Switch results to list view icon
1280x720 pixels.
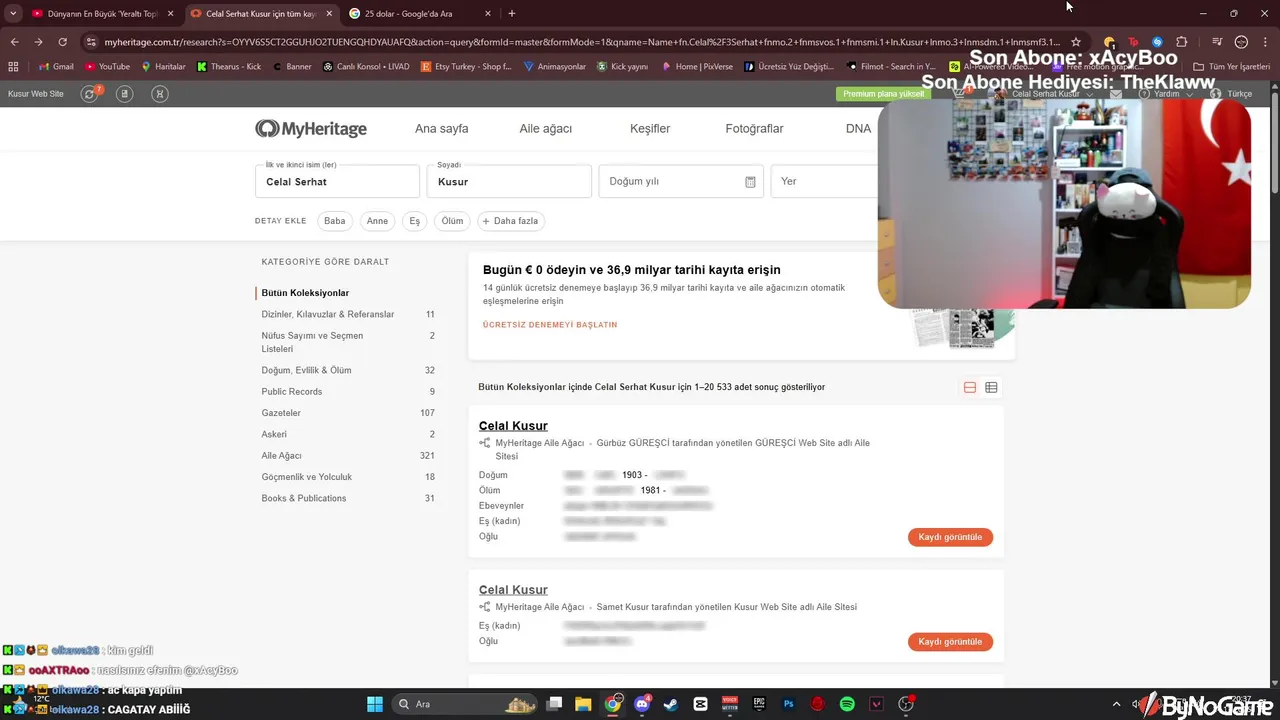click(969, 387)
